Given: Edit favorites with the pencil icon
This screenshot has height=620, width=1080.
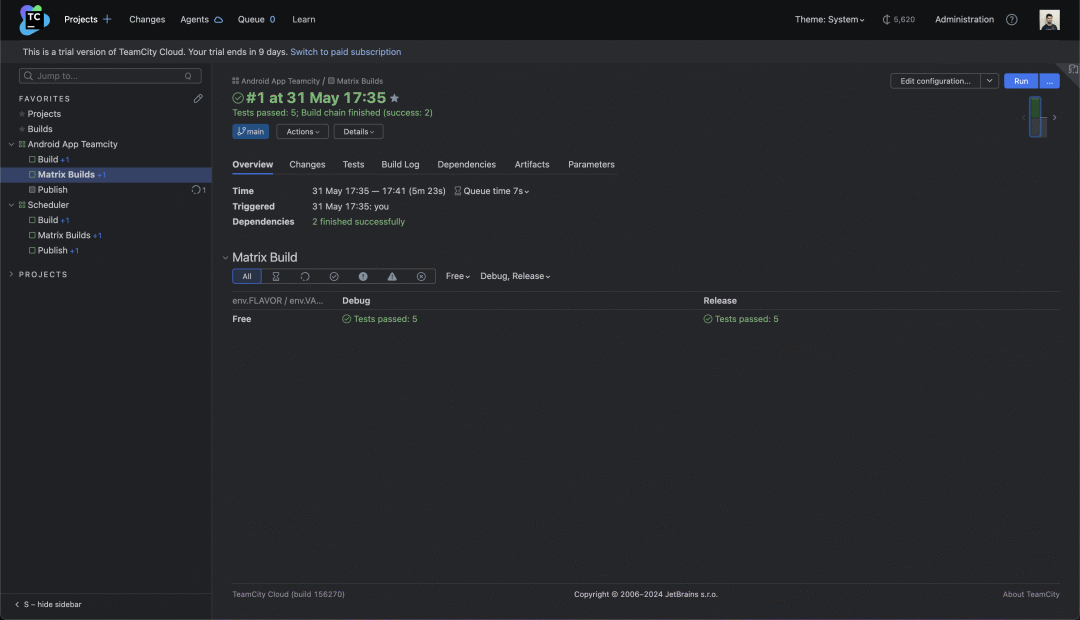Looking at the screenshot, I should coord(198,99).
